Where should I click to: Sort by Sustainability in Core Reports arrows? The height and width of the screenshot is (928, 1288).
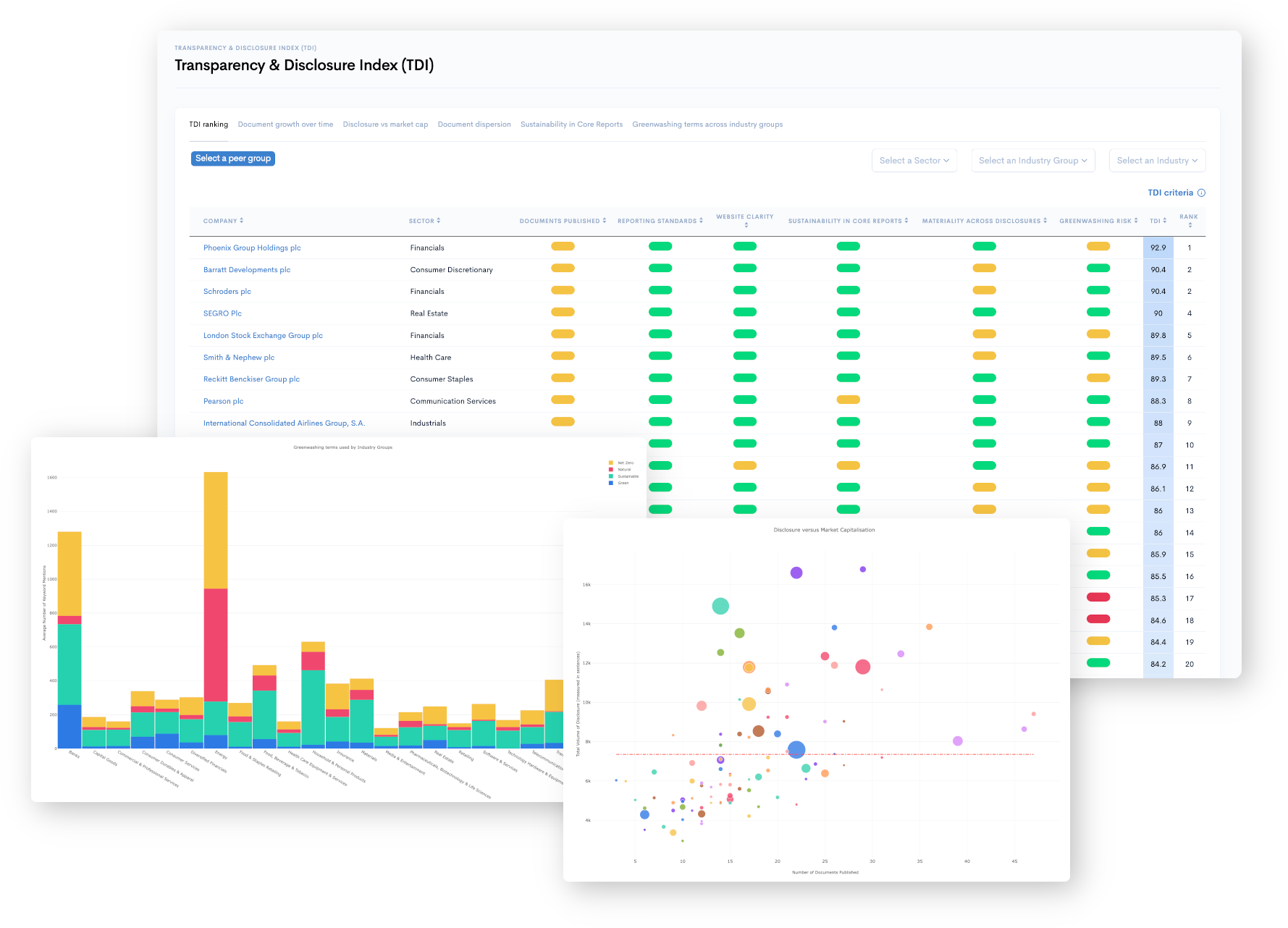click(x=906, y=221)
